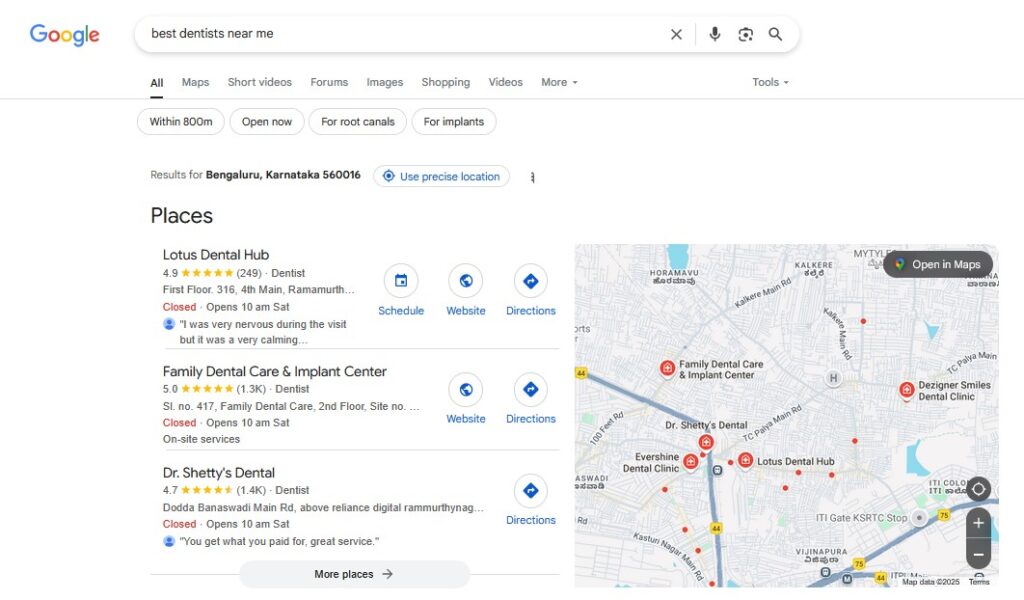Switch to the Short videos tab

(259, 82)
